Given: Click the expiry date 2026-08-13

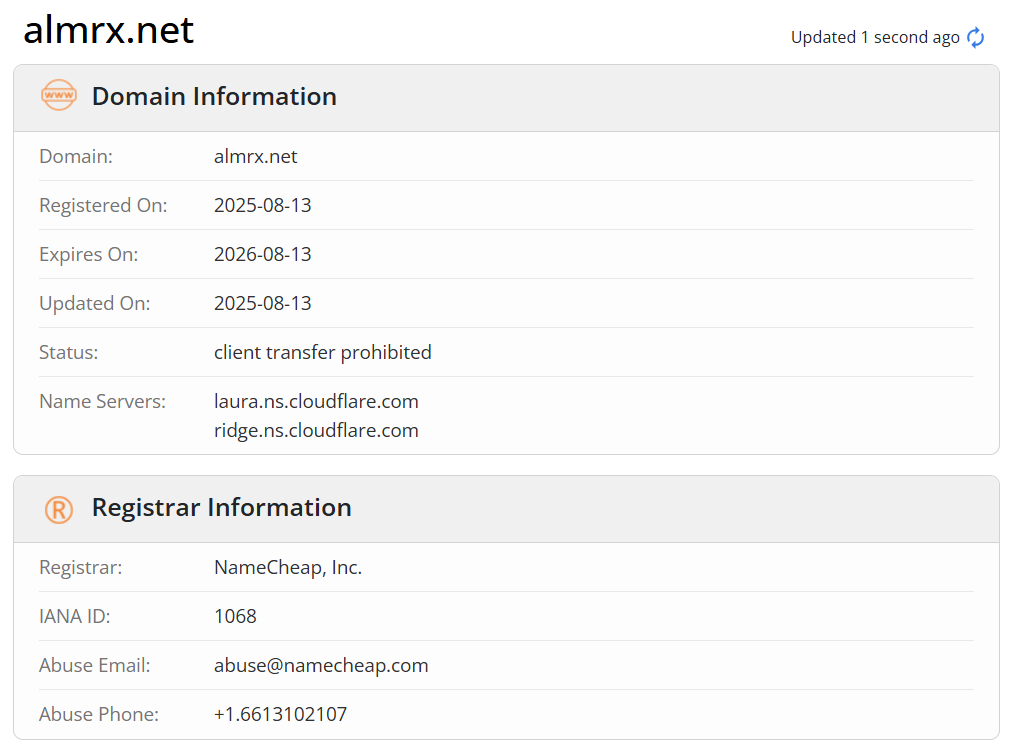Looking at the screenshot, I should click(x=263, y=255).
